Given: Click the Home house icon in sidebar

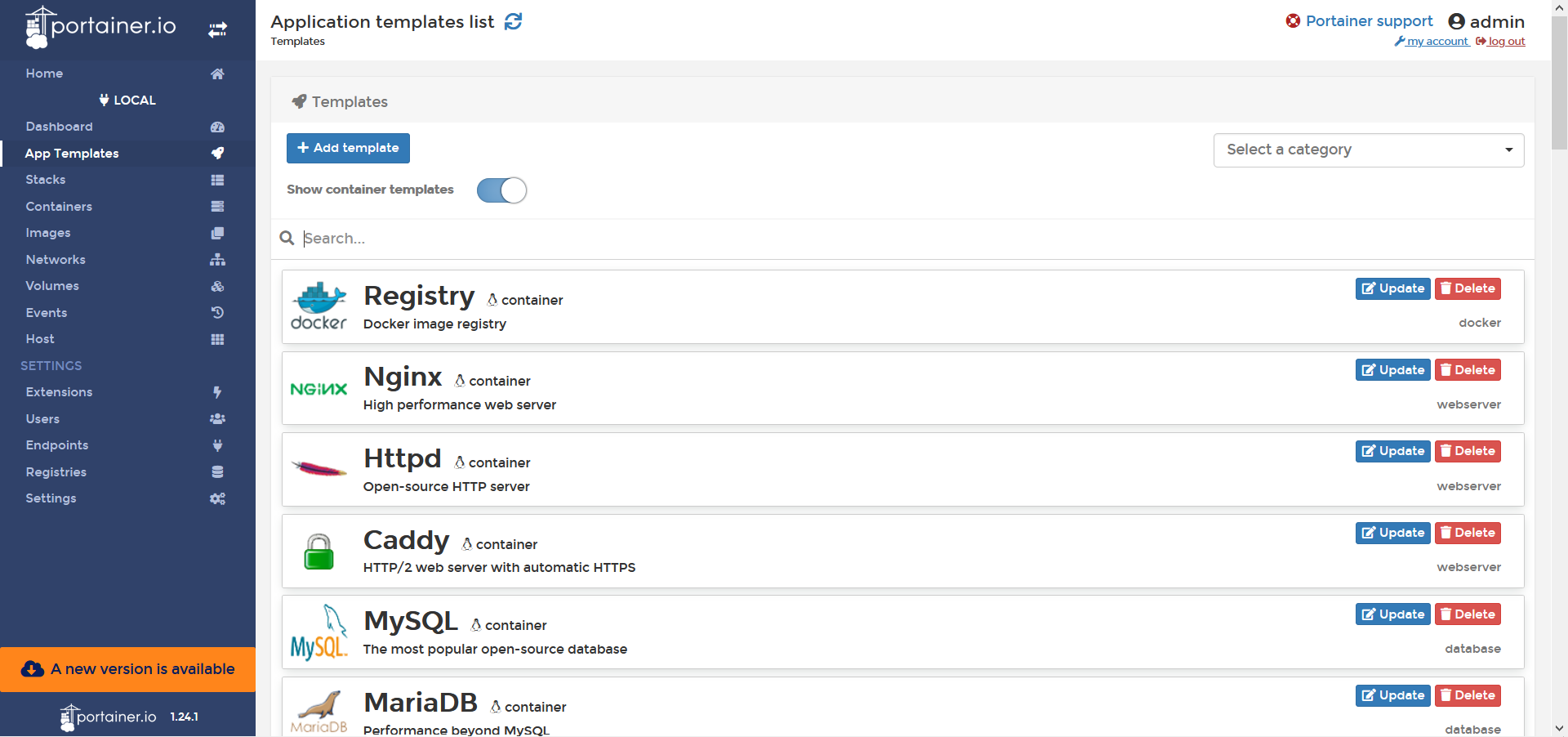Looking at the screenshot, I should (217, 74).
